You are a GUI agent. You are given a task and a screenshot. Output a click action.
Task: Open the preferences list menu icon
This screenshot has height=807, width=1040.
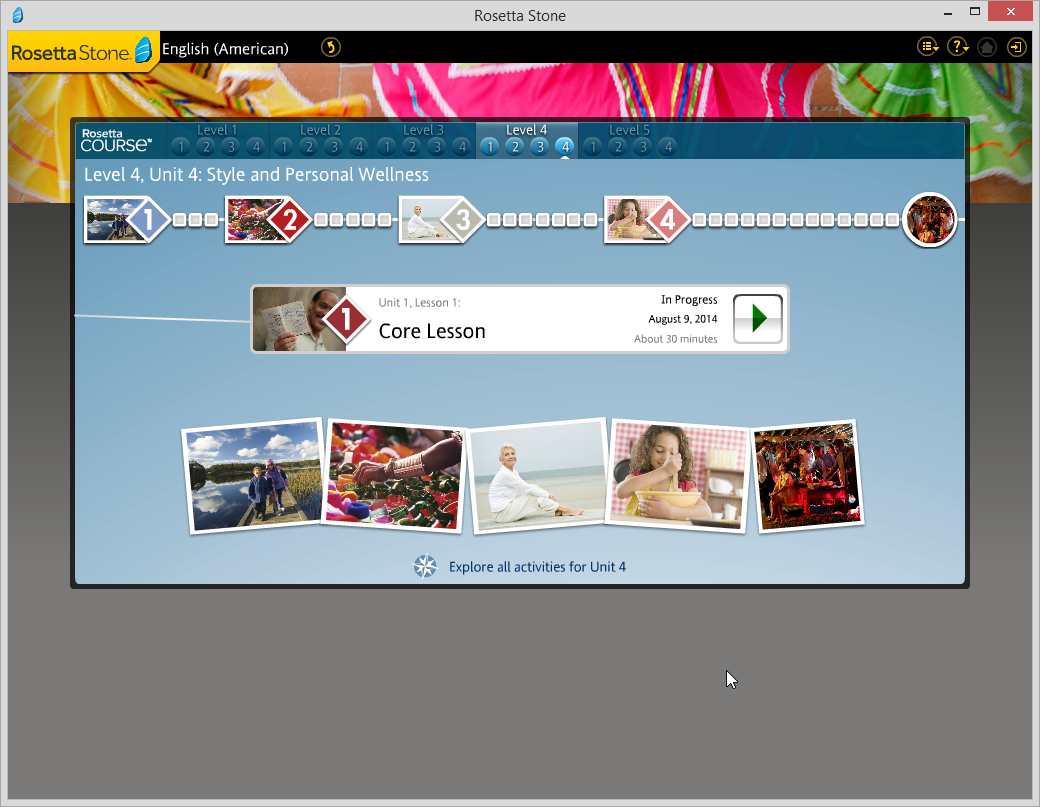[927, 47]
